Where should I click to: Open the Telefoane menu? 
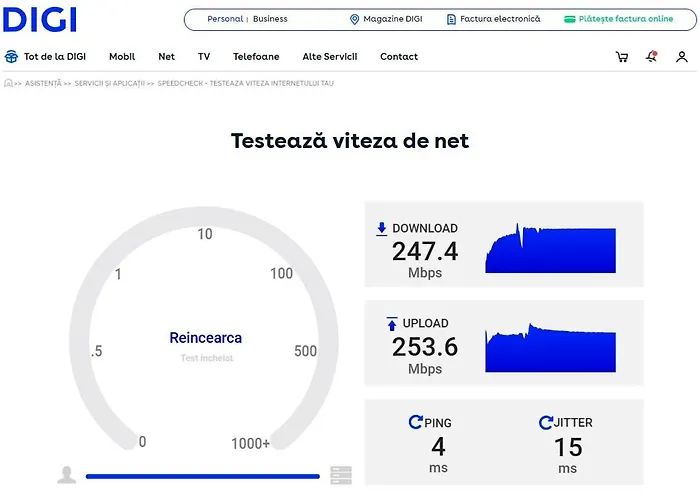[x=256, y=57]
